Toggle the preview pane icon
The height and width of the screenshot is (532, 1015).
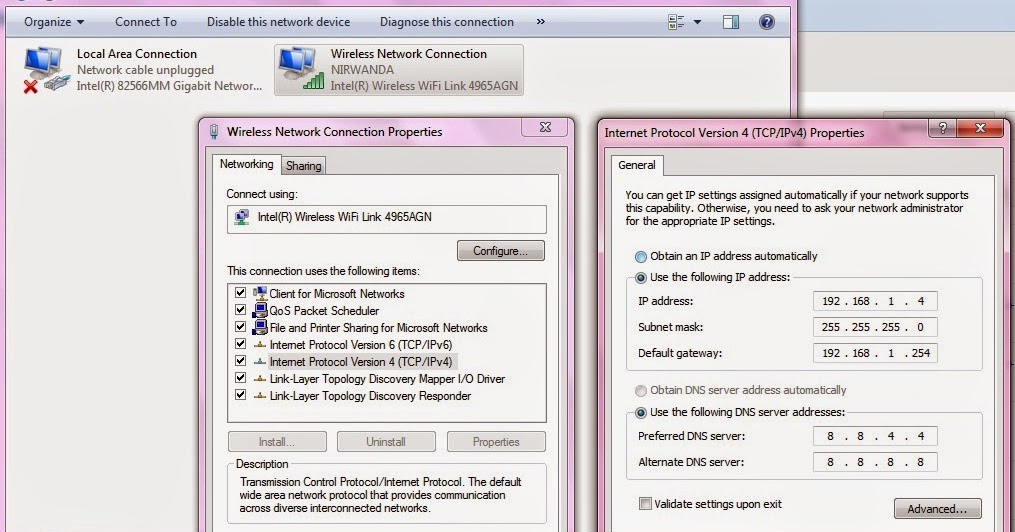(x=731, y=22)
